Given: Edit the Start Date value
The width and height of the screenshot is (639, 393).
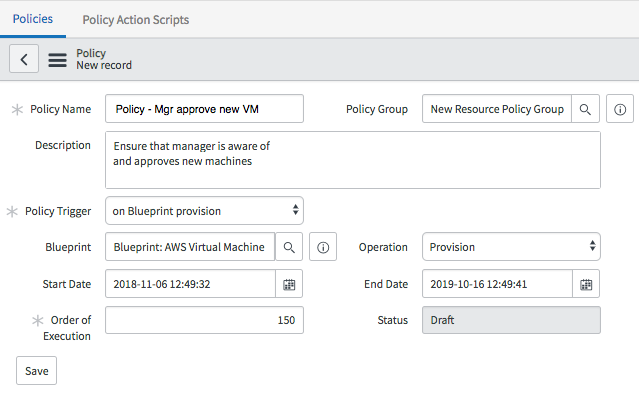Looking at the screenshot, I should tap(190, 284).
